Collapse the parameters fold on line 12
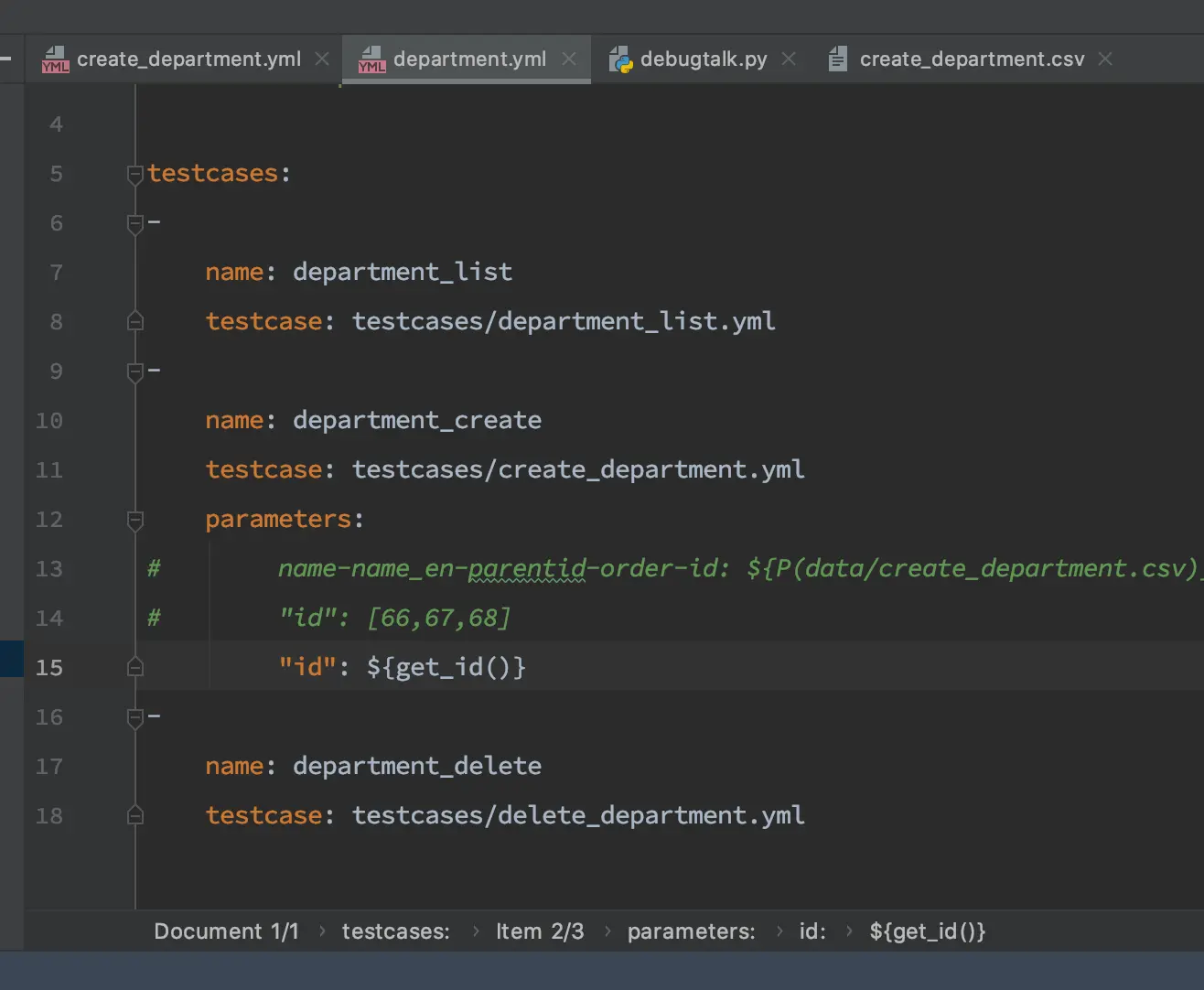This screenshot has width=1204, height=990. coord(135,520)
